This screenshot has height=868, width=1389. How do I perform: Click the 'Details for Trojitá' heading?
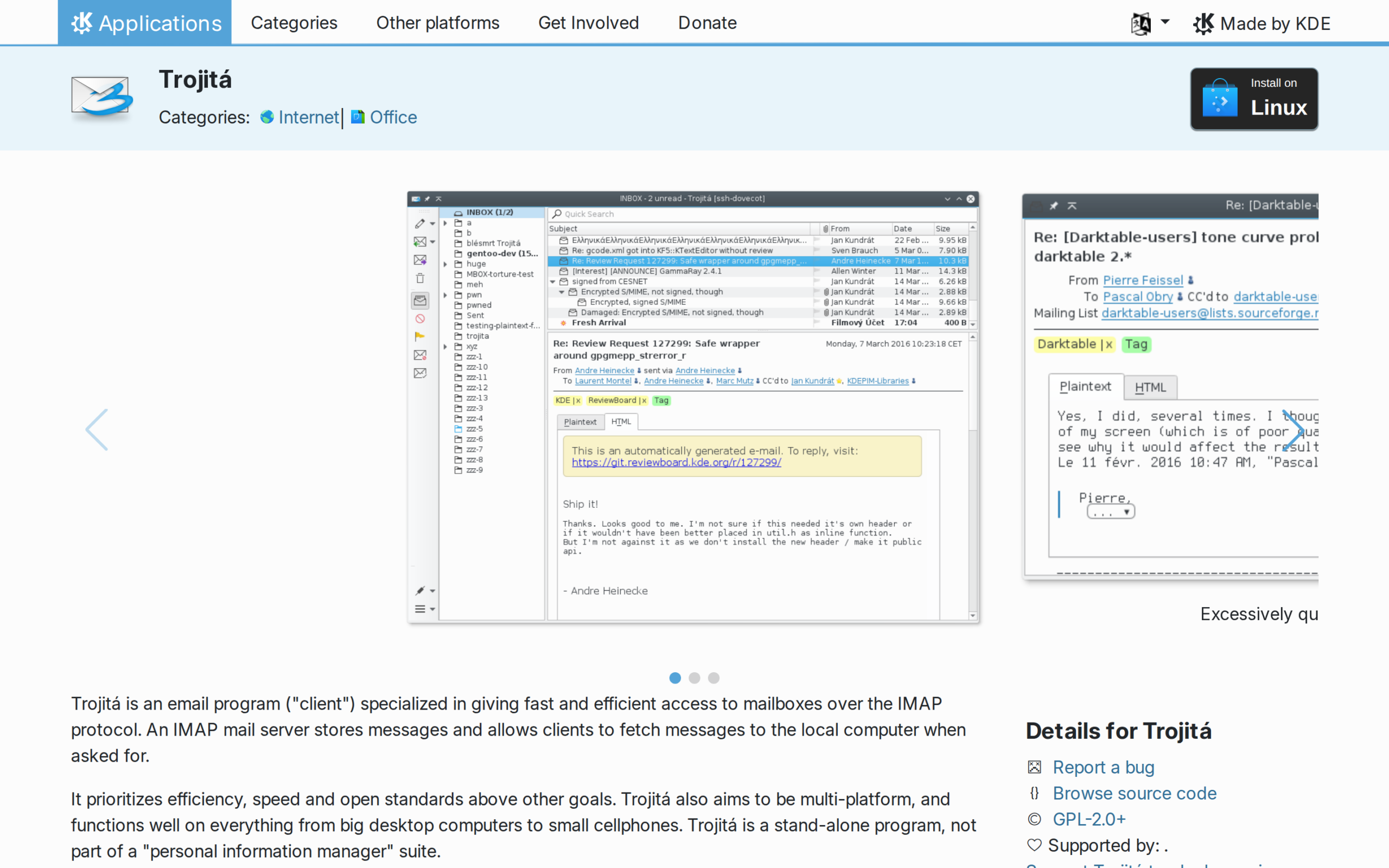[1118, 731]
